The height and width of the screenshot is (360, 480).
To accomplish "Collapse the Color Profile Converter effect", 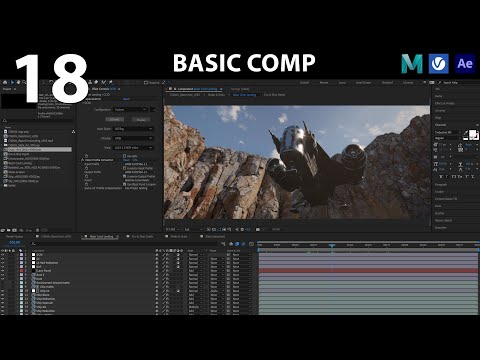I will click(82, 160).
